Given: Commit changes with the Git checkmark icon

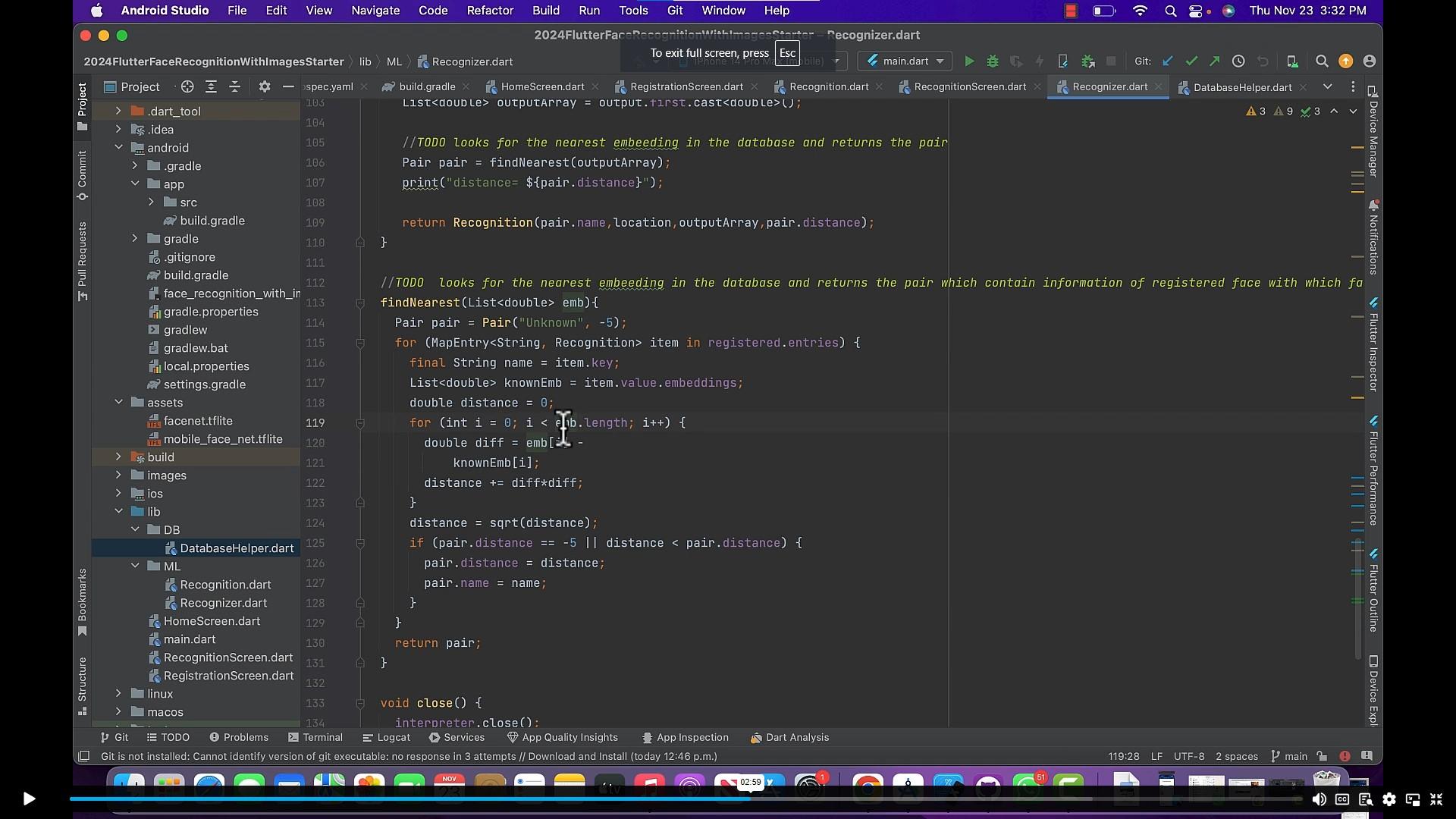Looking at the screenshot, I should [1191, 61].
